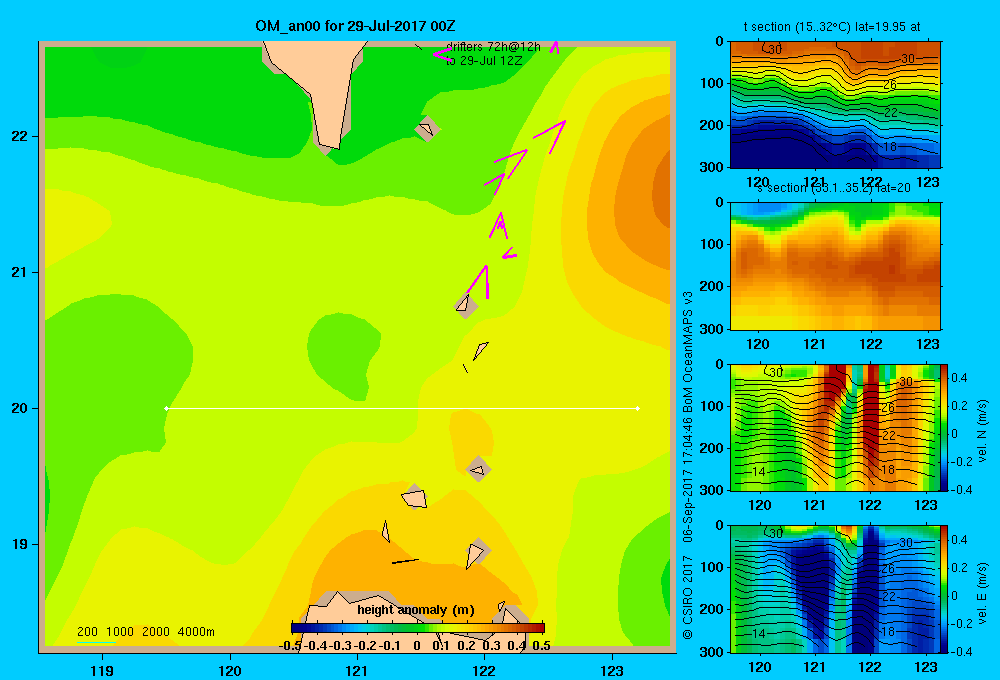Click the '-0.5' tick on height anomaly scale
Viewport: 1000px width, 680px height.
click(x=290, y=646)
